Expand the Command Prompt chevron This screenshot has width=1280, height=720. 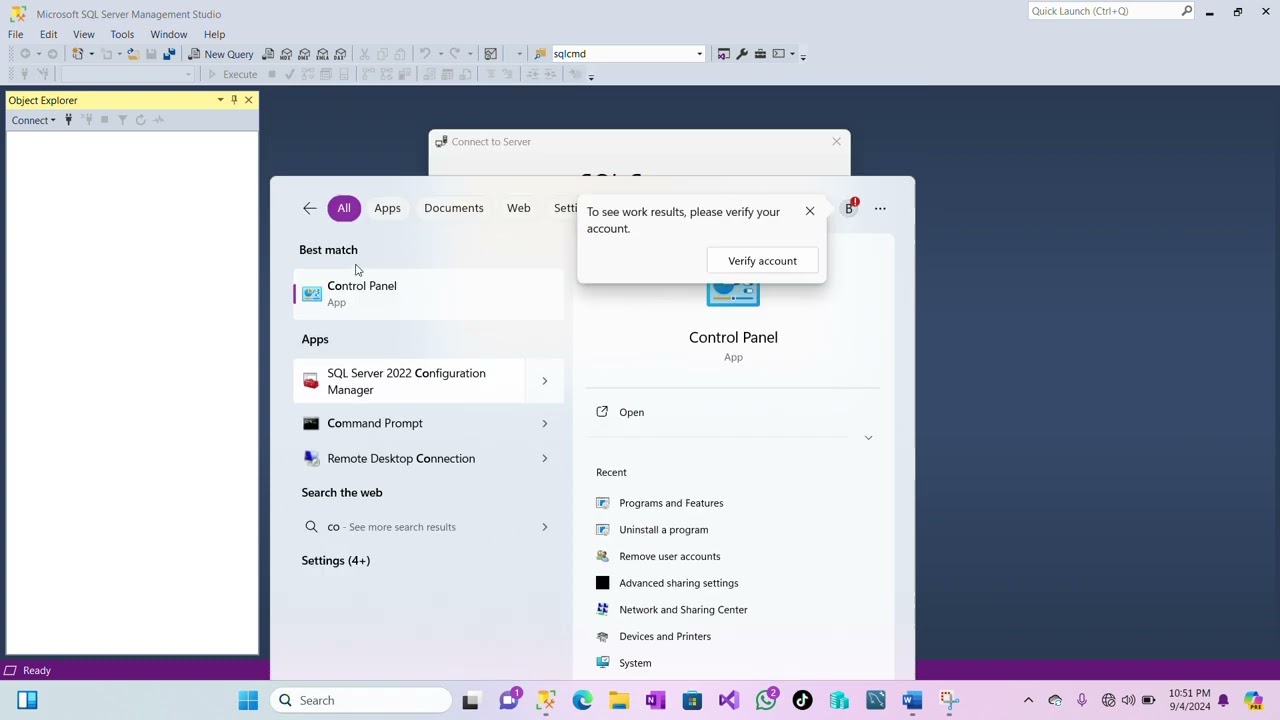(x=545, y=423)
